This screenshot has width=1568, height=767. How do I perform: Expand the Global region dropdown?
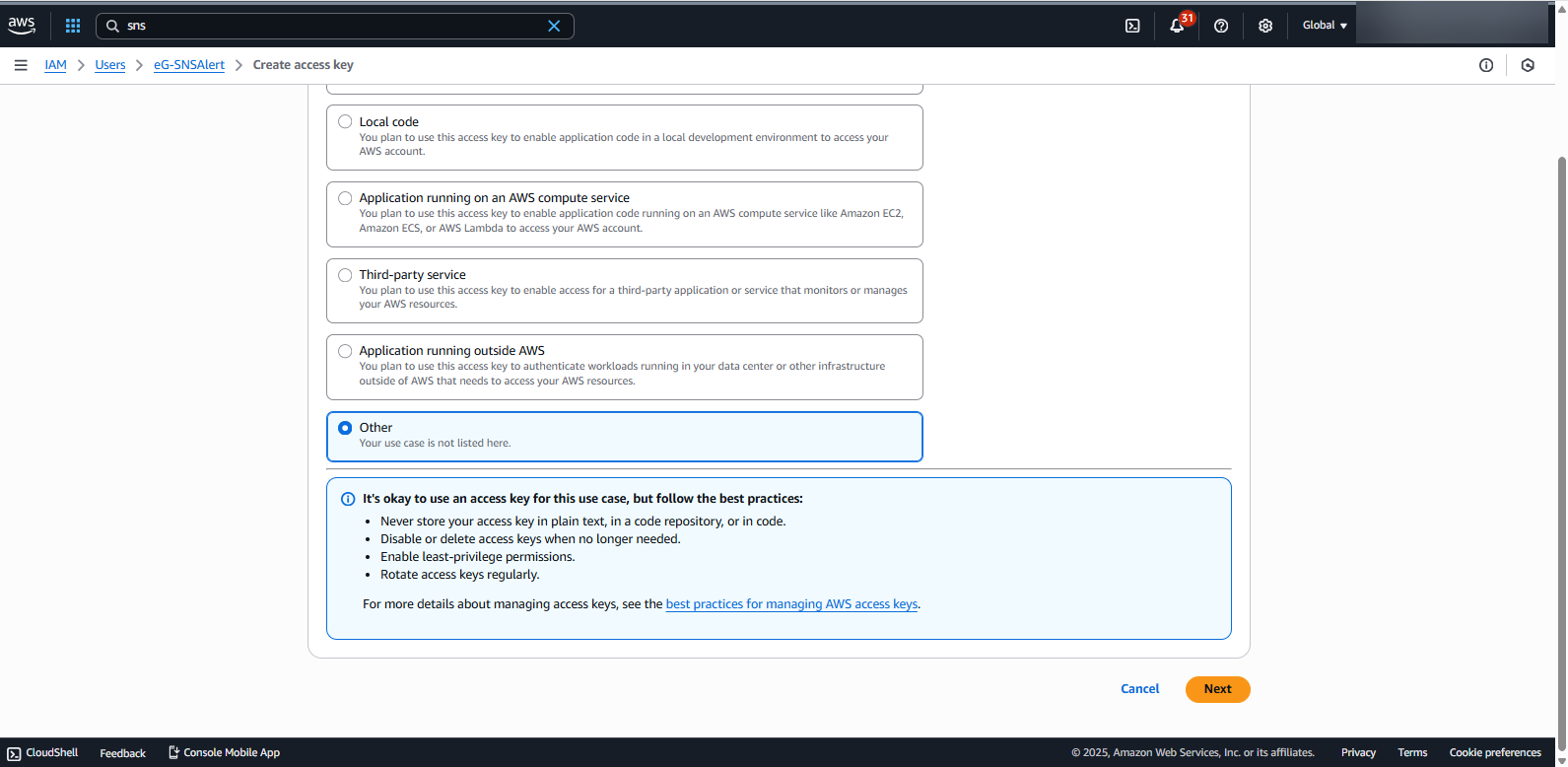(1324, 26)
